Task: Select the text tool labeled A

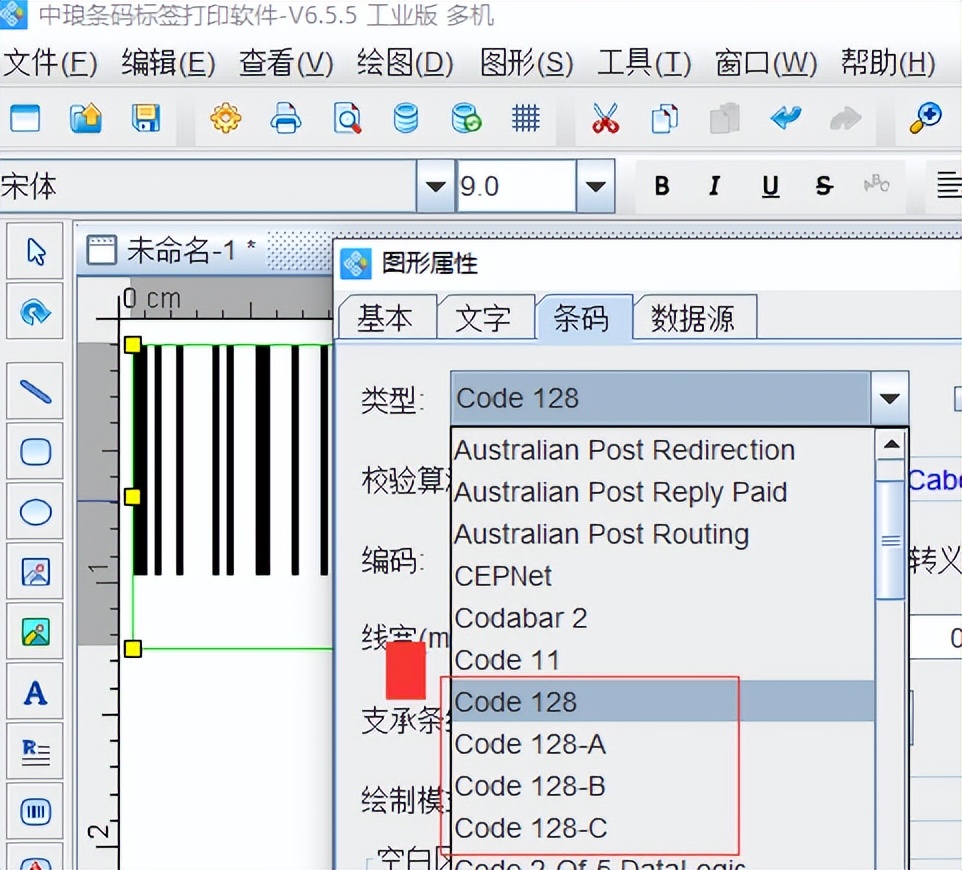Action: click(x=35, y=692)
